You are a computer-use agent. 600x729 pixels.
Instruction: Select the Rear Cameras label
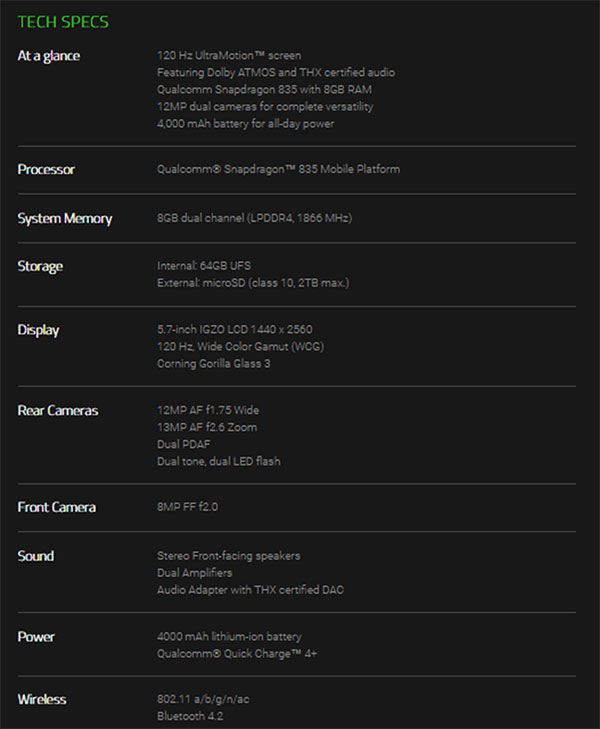57,410
